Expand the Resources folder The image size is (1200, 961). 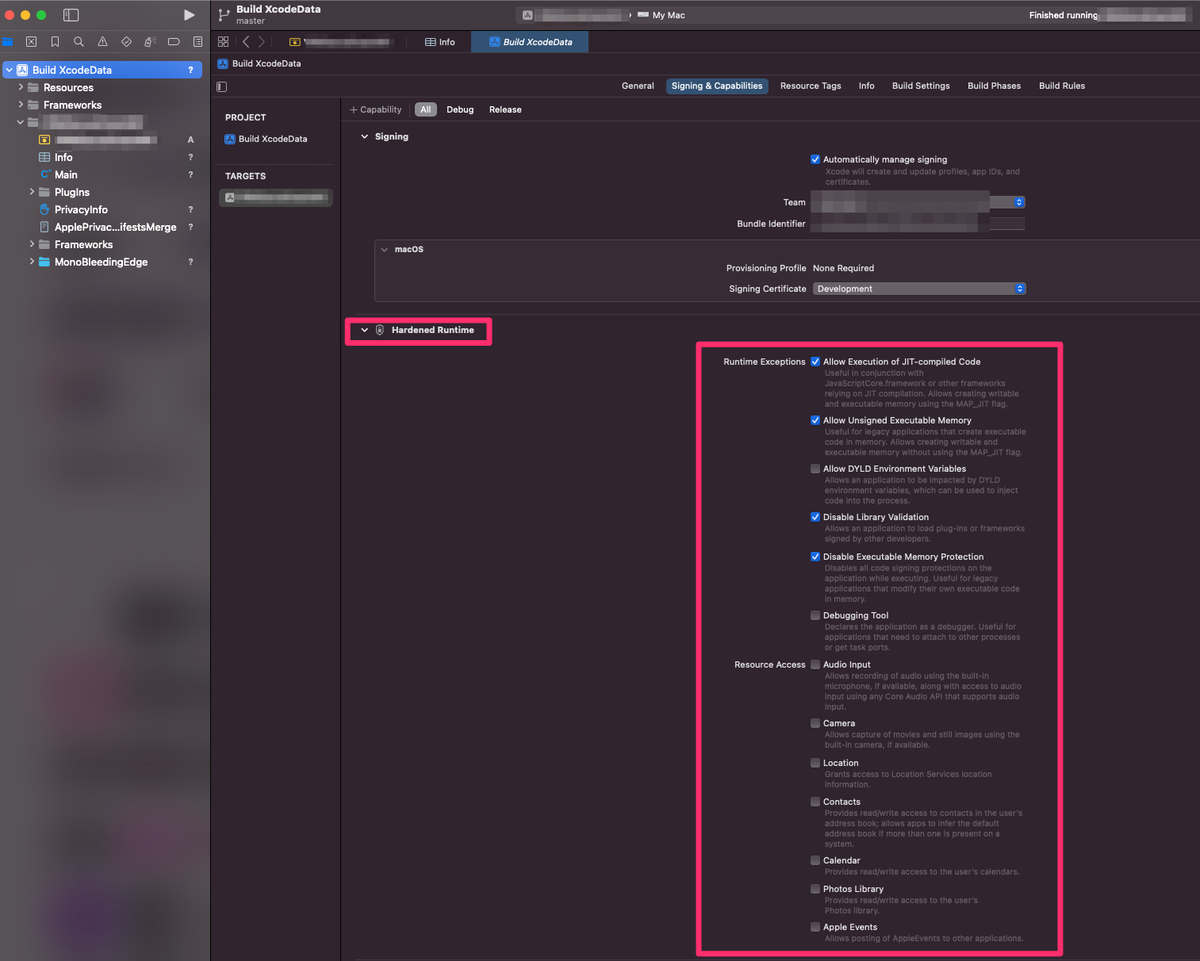(20, 88)
